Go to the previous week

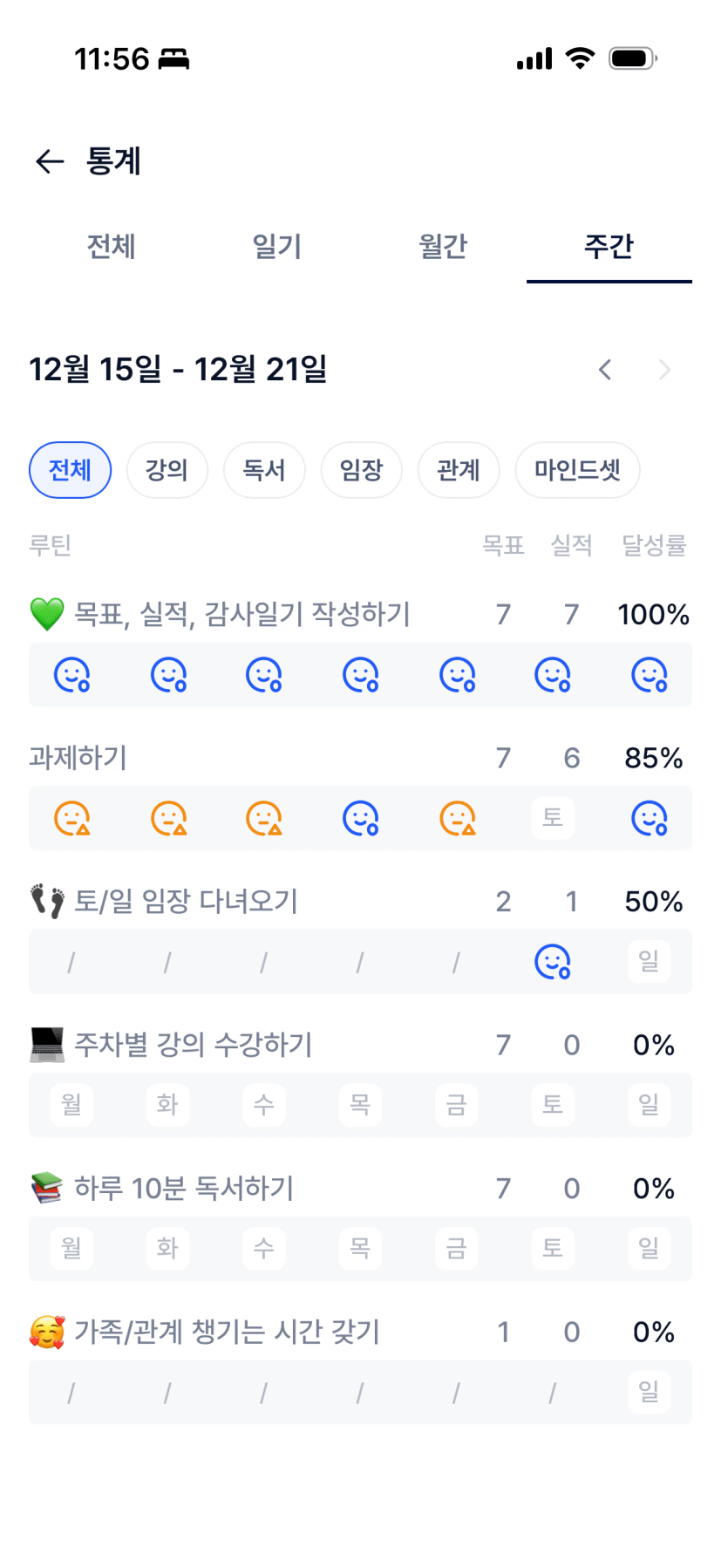point(605,370)
